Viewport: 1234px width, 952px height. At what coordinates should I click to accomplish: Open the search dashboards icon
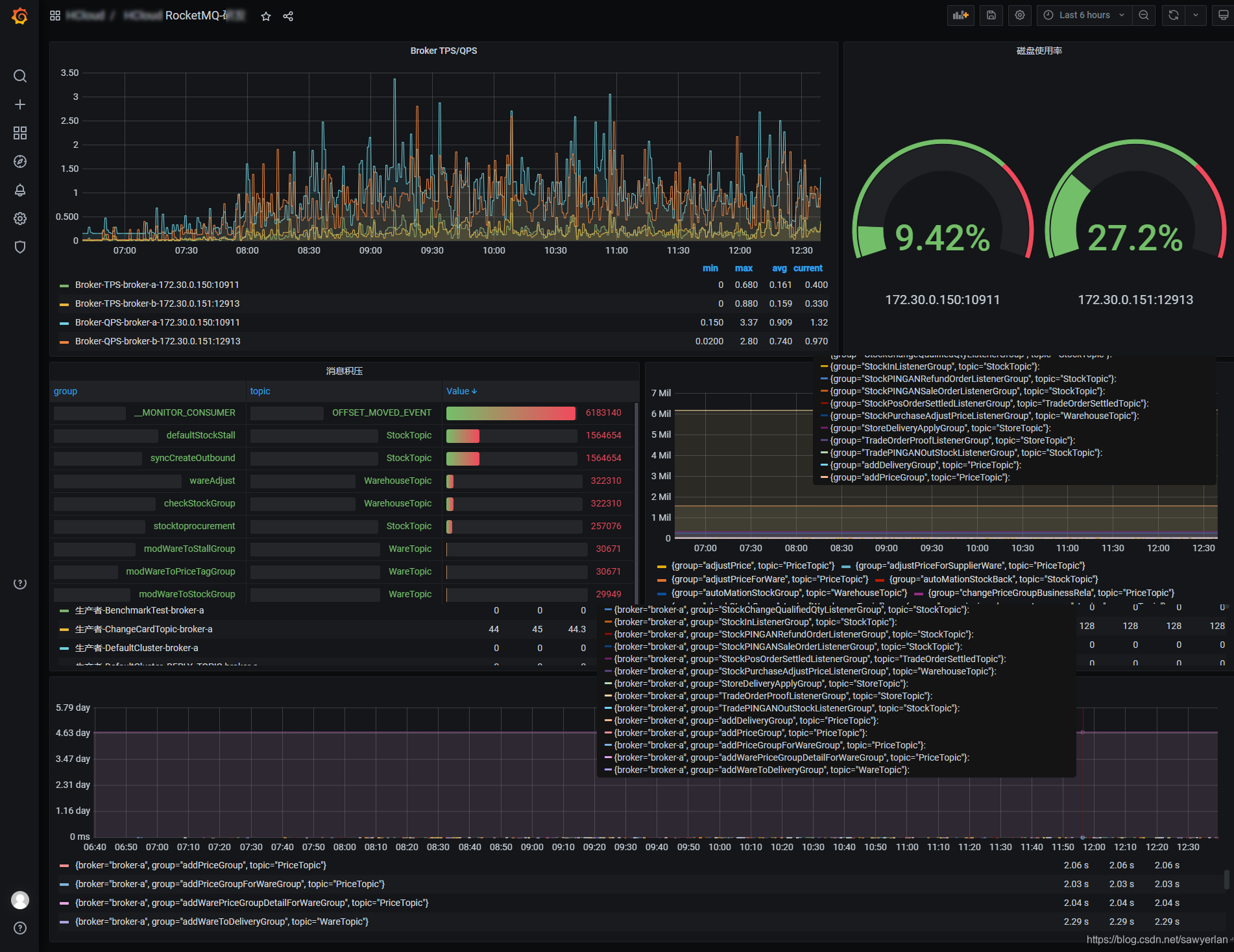20,76
